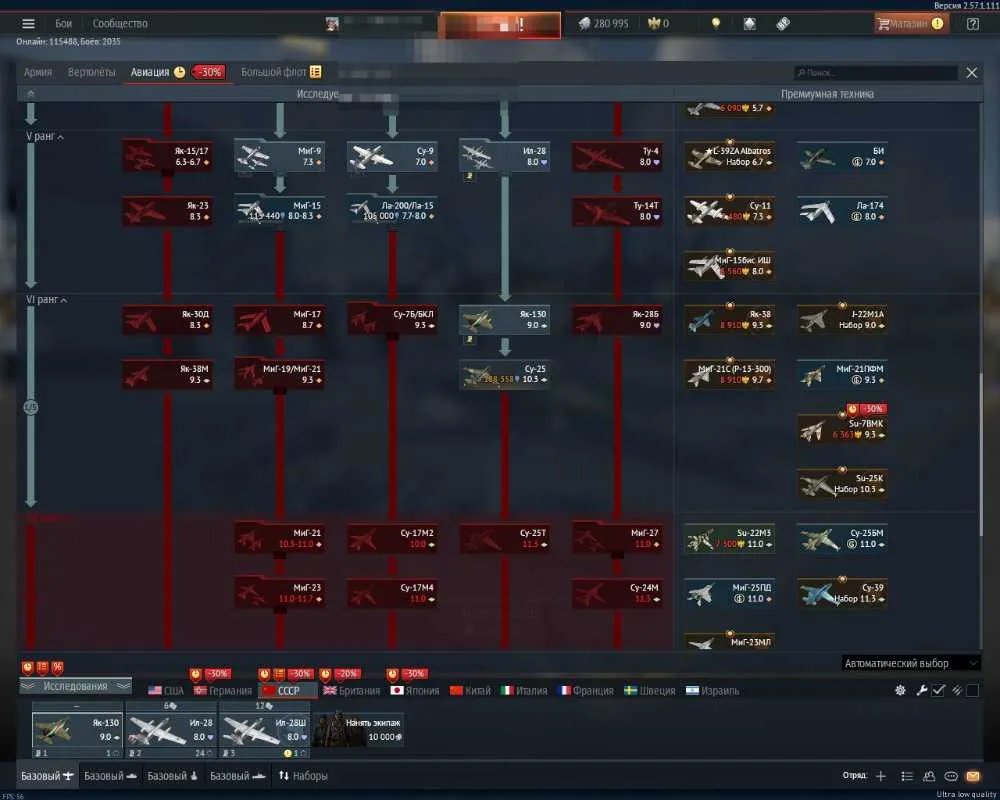1000x800 pixels.
Task: Expand the Исследования panel
Action: pyautogui.click(x=75, y=686)
